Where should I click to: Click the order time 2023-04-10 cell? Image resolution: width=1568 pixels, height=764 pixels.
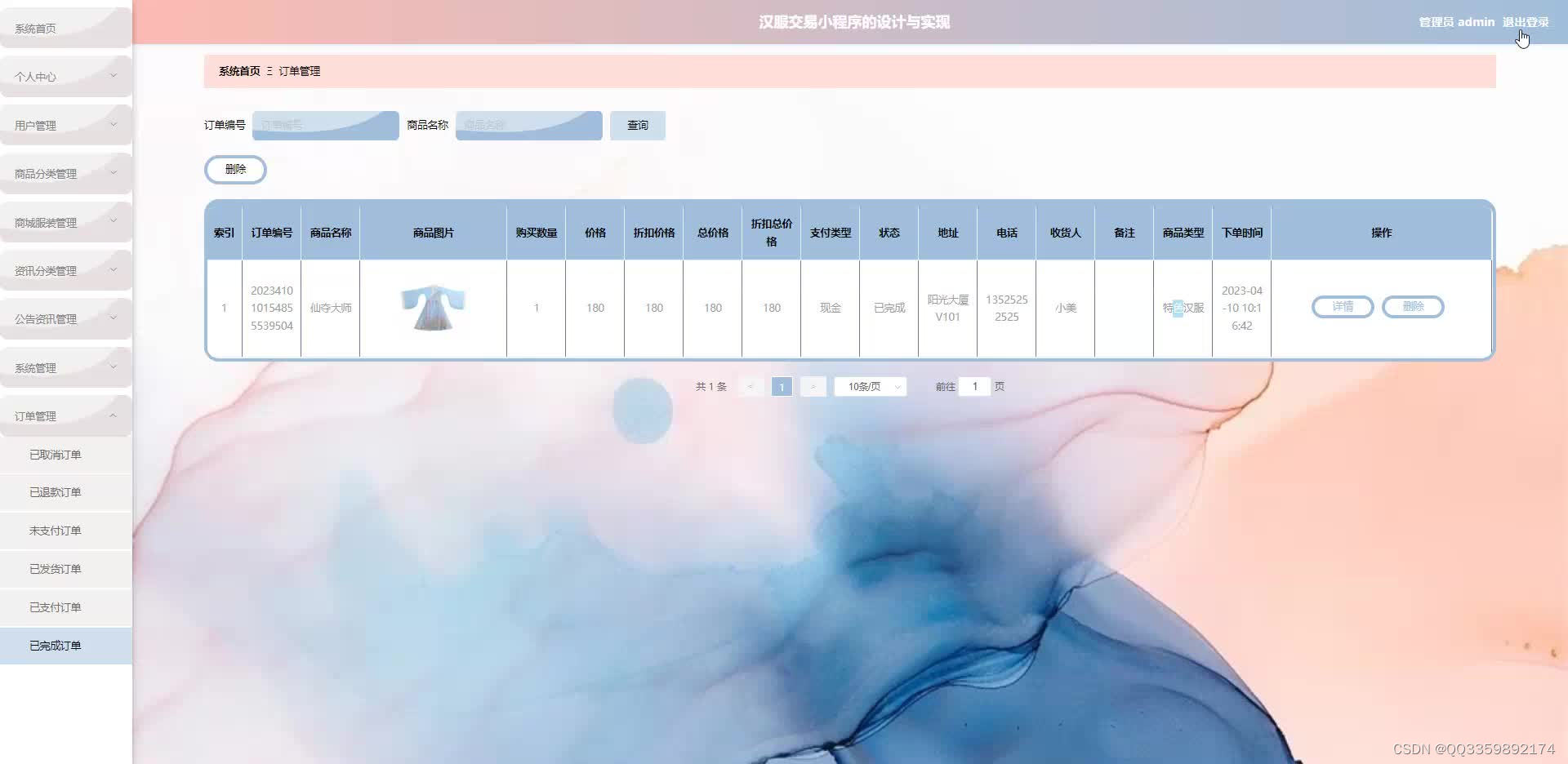[x=1242, y=308]
